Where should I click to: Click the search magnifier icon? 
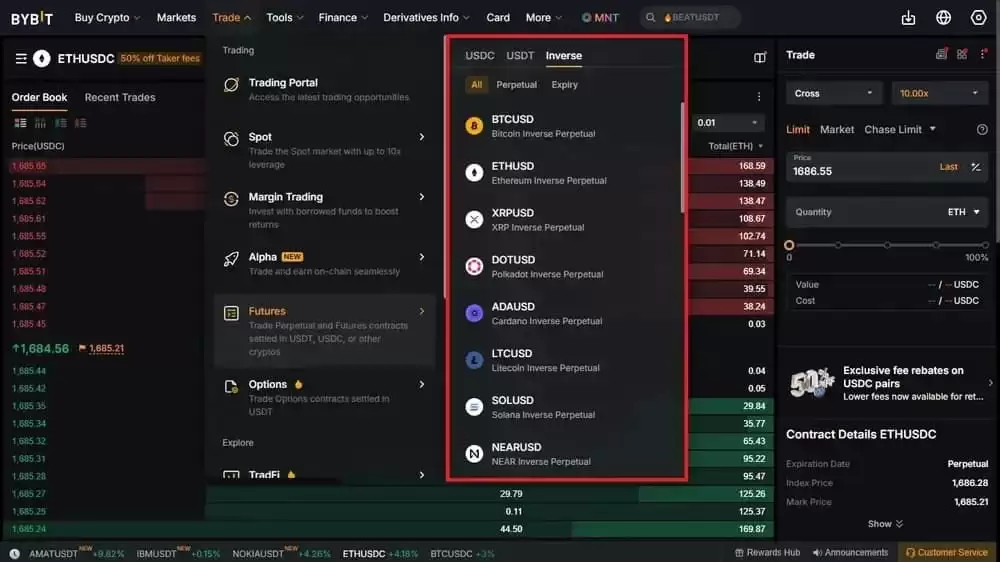click(x=651, y=18)
